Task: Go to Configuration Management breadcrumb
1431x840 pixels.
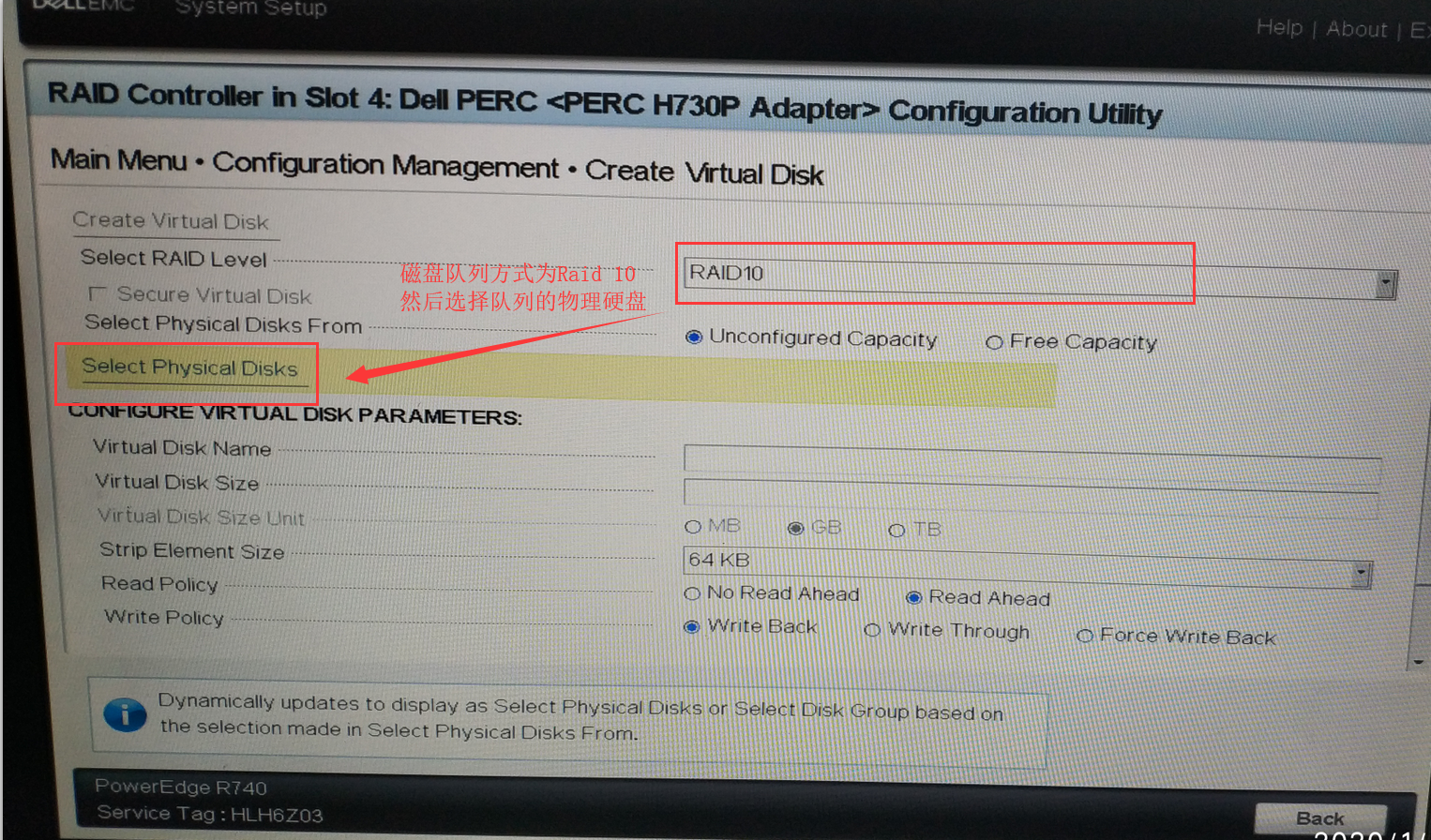Action: click(385, 165)
